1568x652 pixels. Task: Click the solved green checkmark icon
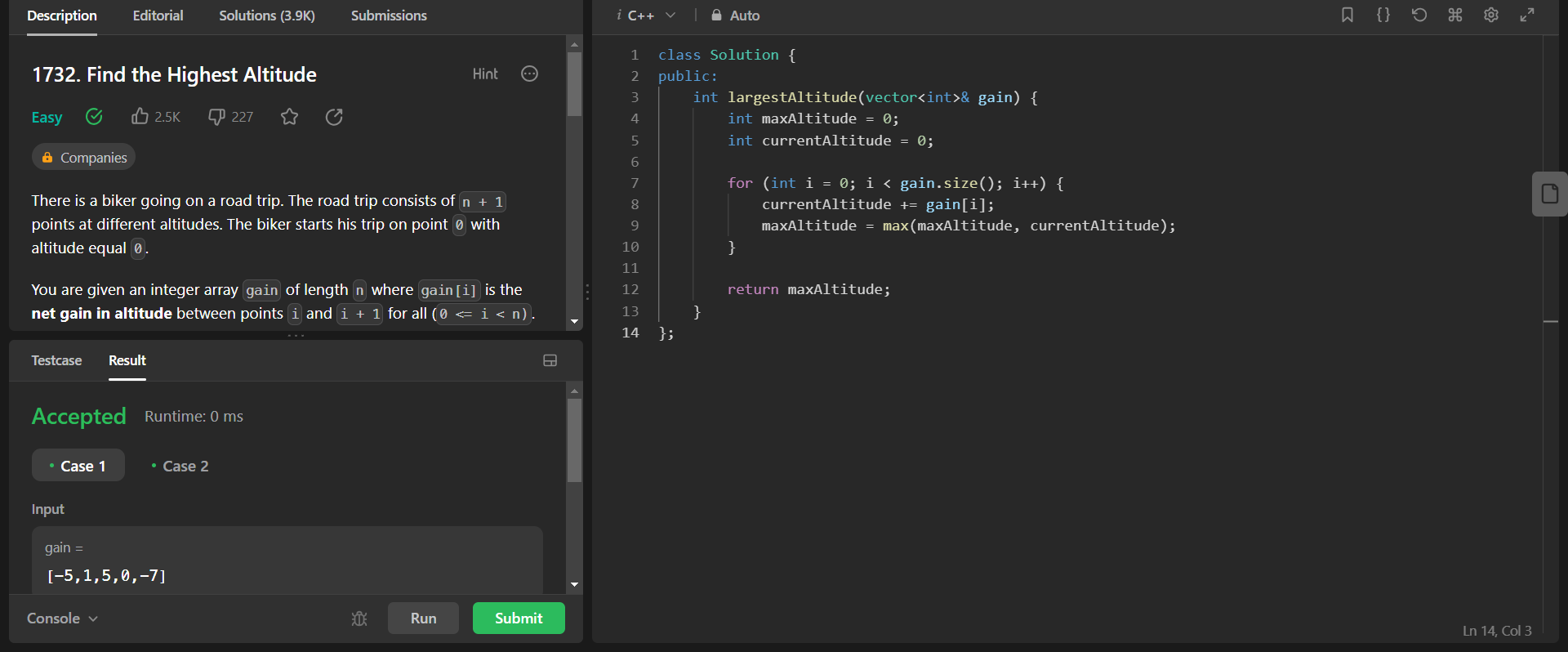[95, 117]
